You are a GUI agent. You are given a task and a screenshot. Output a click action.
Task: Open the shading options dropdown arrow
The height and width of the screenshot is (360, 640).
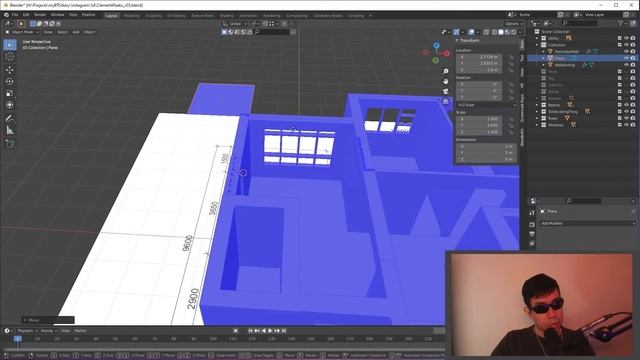(520, 32)
